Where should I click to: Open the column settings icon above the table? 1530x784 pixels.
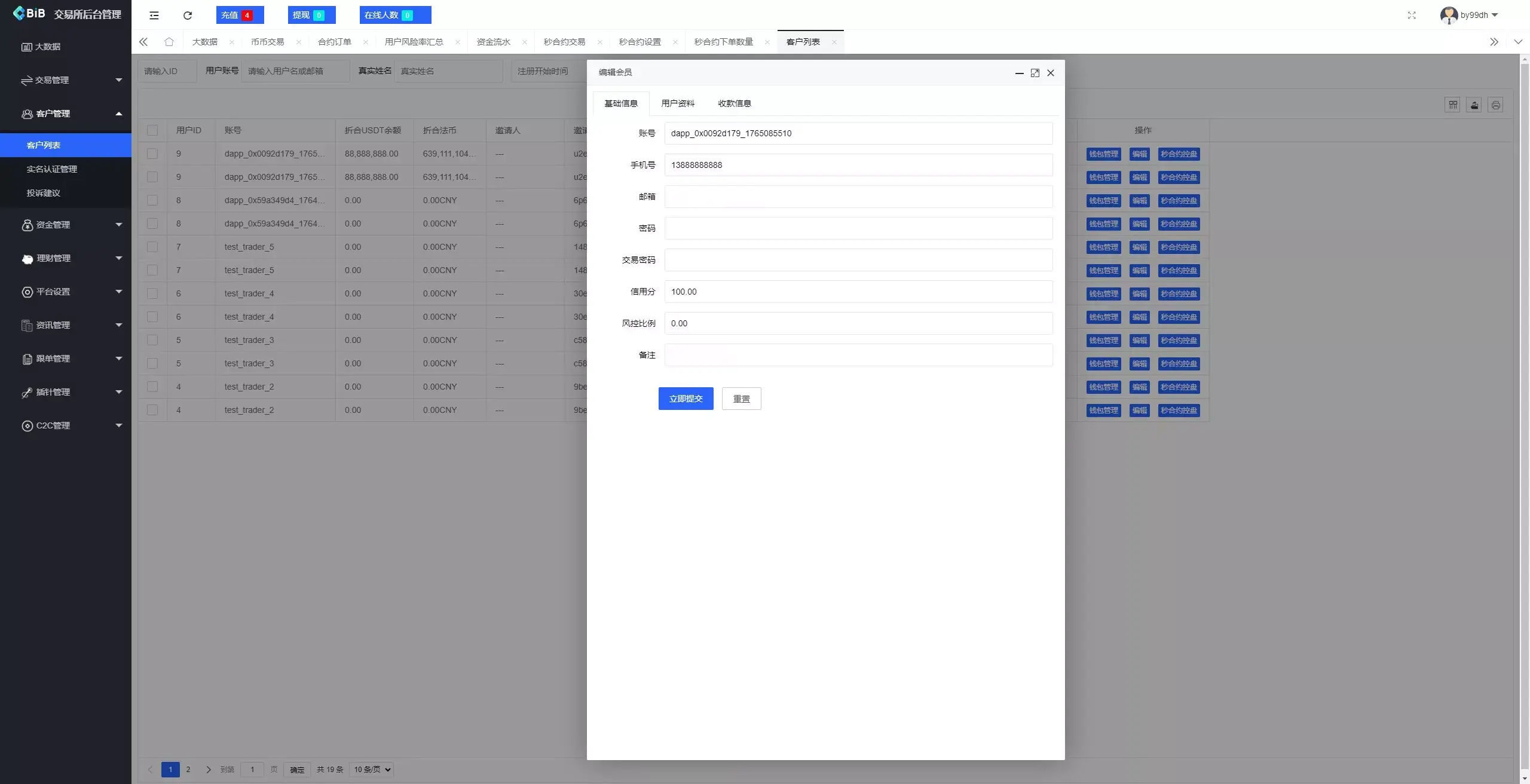point(1452,105)
